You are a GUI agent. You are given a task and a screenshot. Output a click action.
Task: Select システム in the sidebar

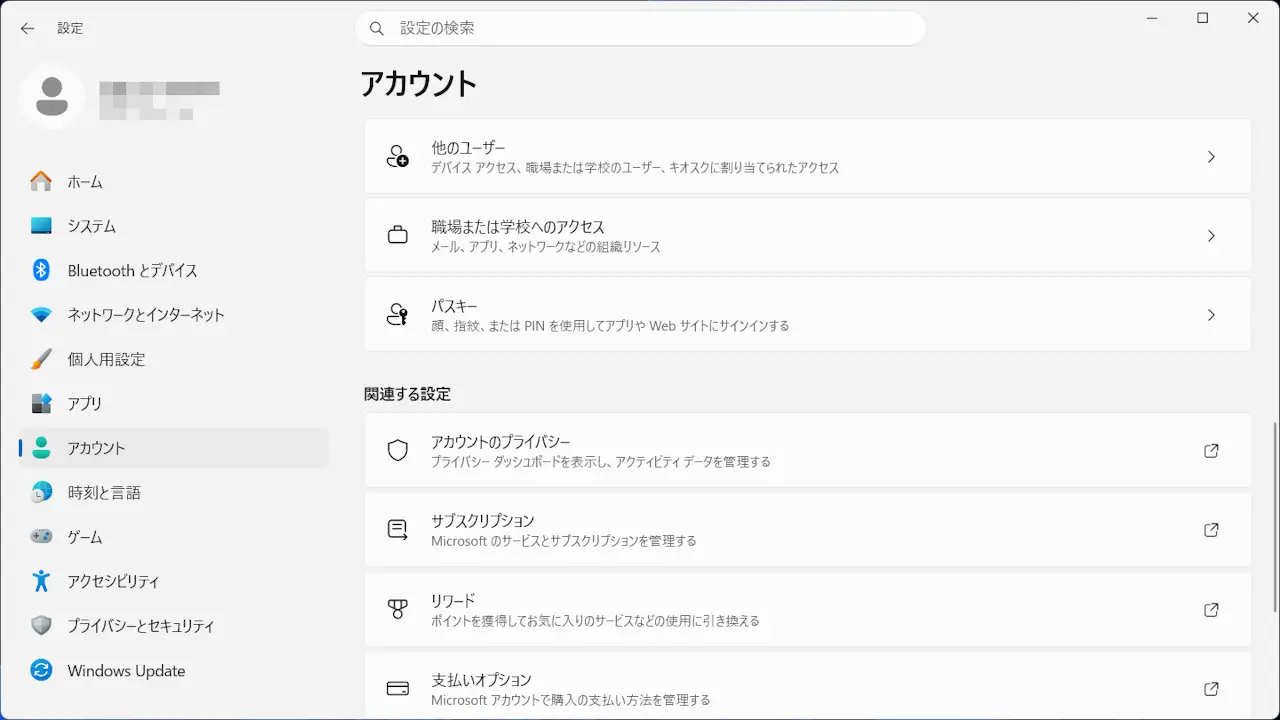click(91, 226)
